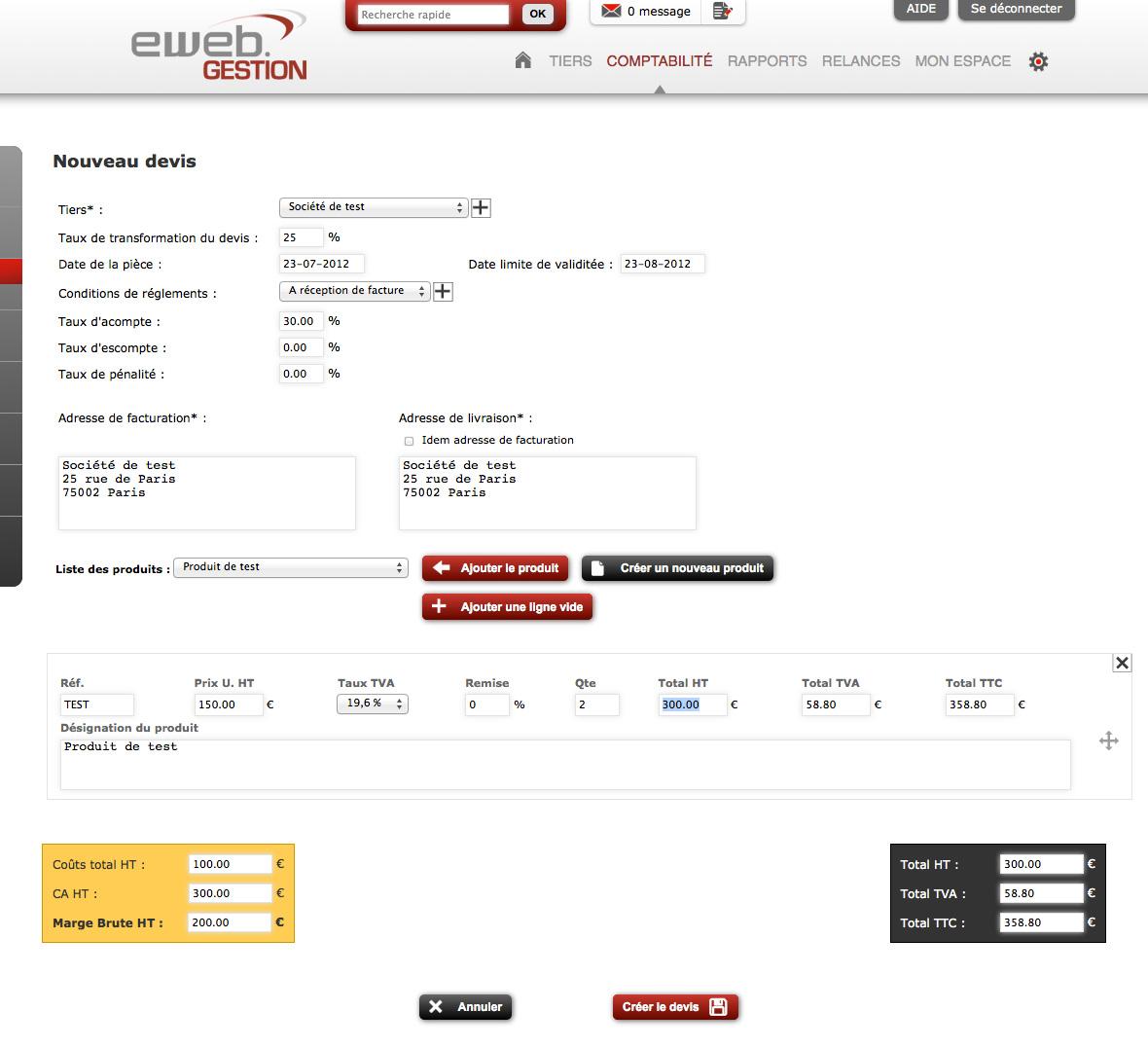Viewport: 1148px width, 1047px height.
Task: Go to the home icon
Action: (x=522, y=60)
